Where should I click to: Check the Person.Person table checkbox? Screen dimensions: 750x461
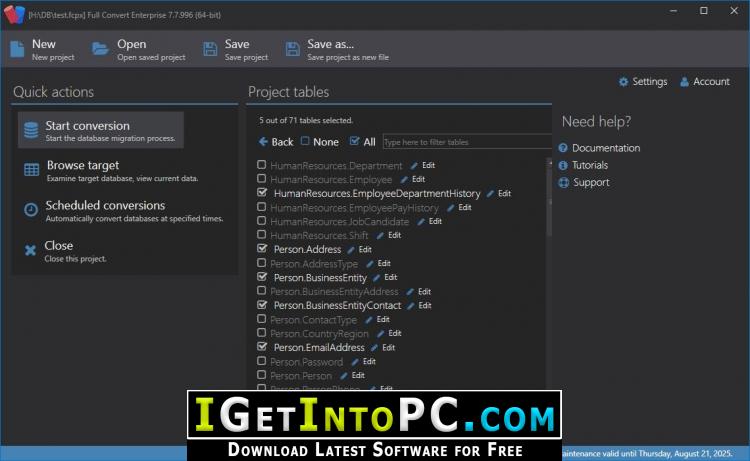coord(261,374)
